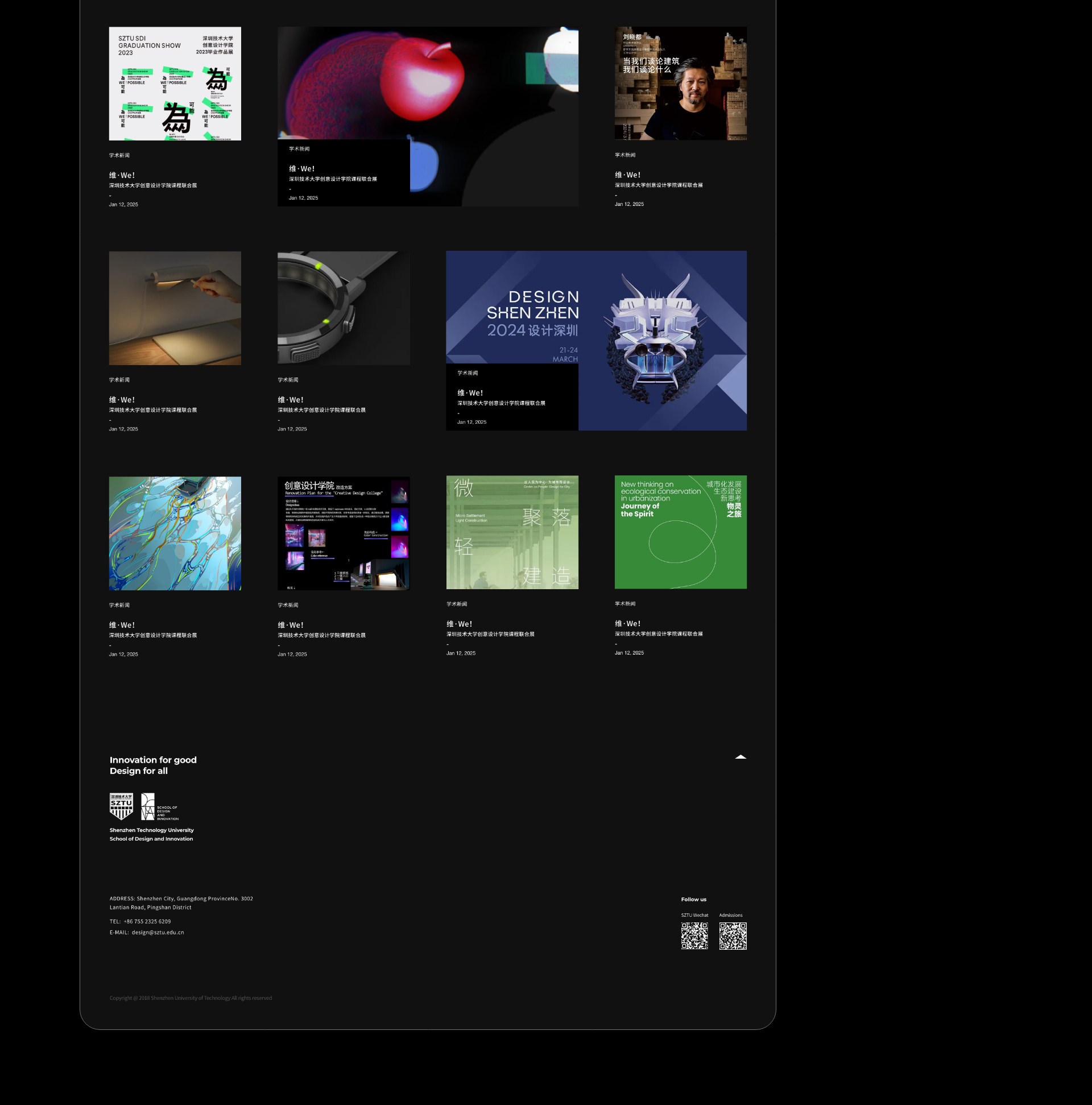Open the Journey of the Spirit poster
This screenshot has height=1105, width=1092.
680,532
